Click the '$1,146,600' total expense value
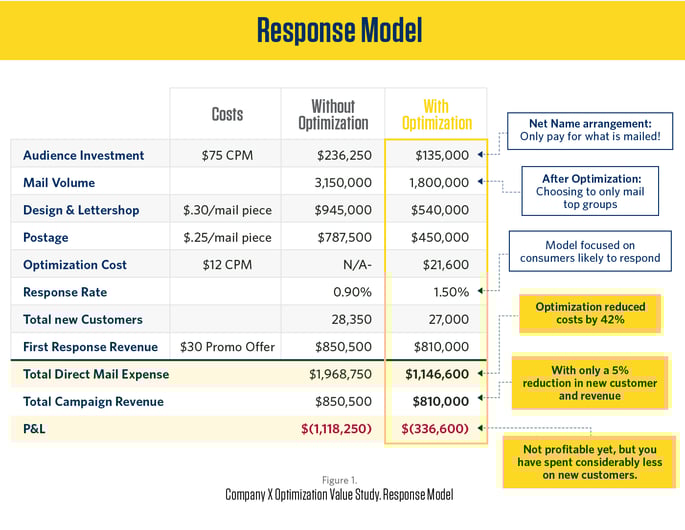Image resolution: width=685 pixels, height=530 pixels. 437,374
